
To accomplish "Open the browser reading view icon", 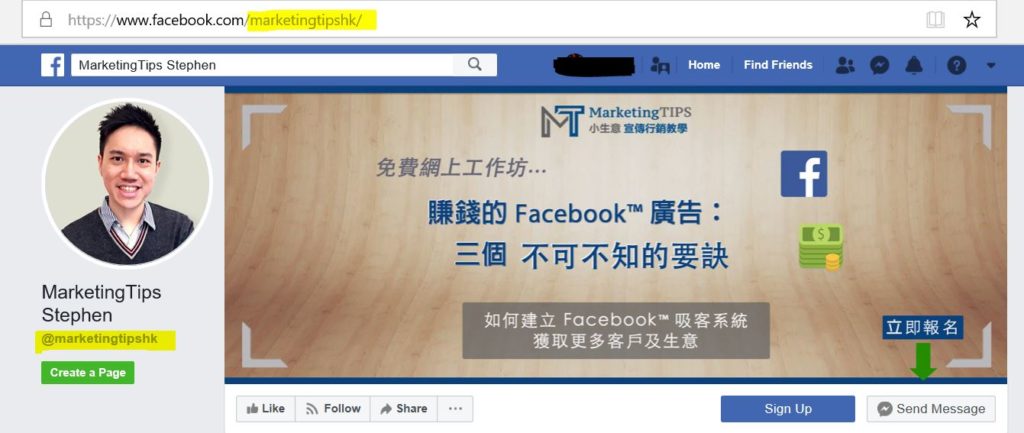I will (x=935, y=20).
